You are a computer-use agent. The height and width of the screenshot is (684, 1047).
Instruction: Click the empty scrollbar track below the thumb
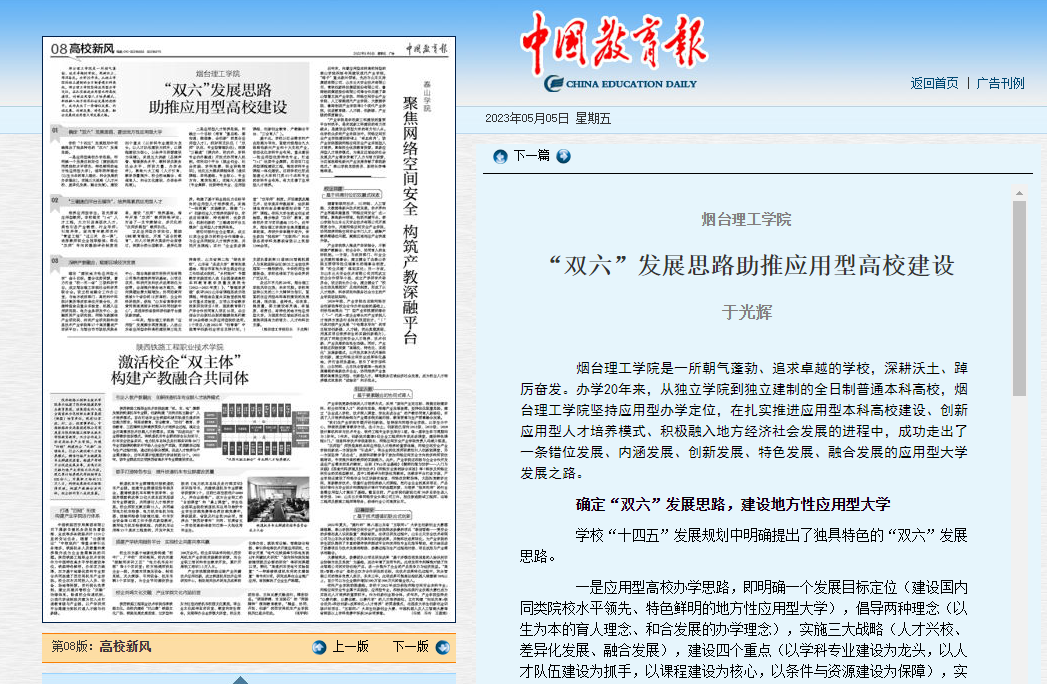(1019, 550)
